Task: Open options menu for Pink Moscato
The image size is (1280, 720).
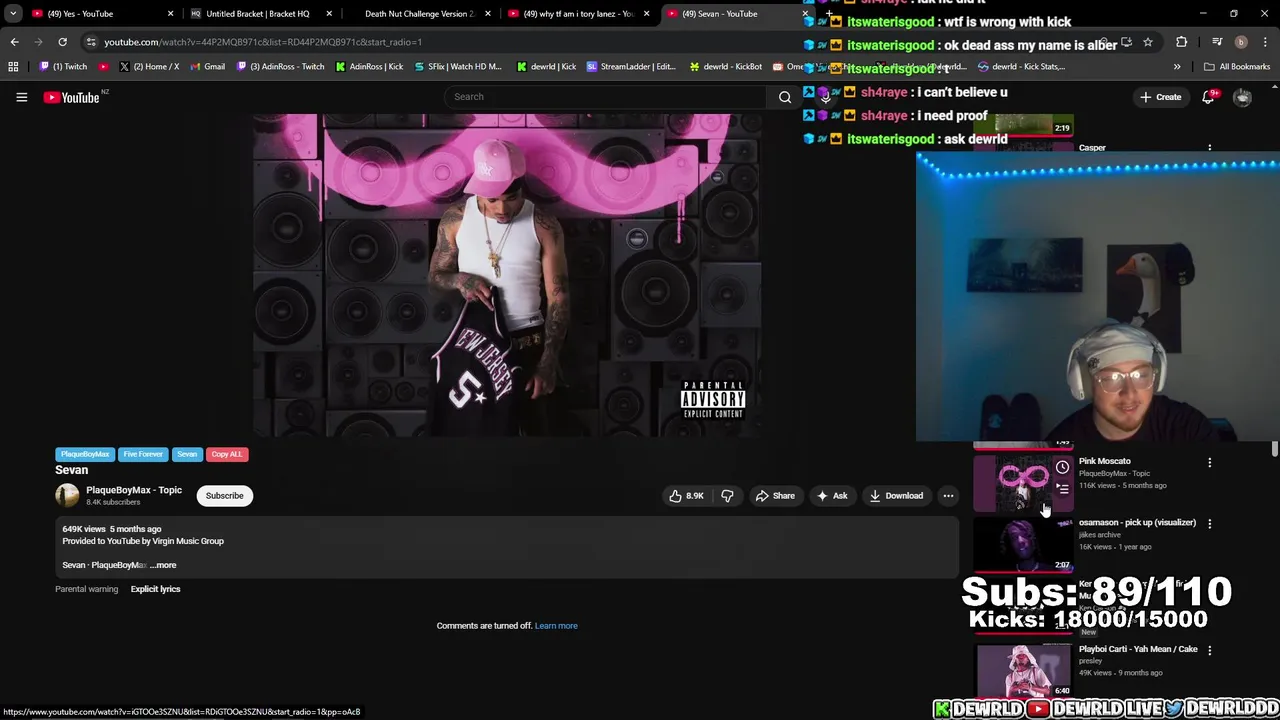Action: [1209, 463]
